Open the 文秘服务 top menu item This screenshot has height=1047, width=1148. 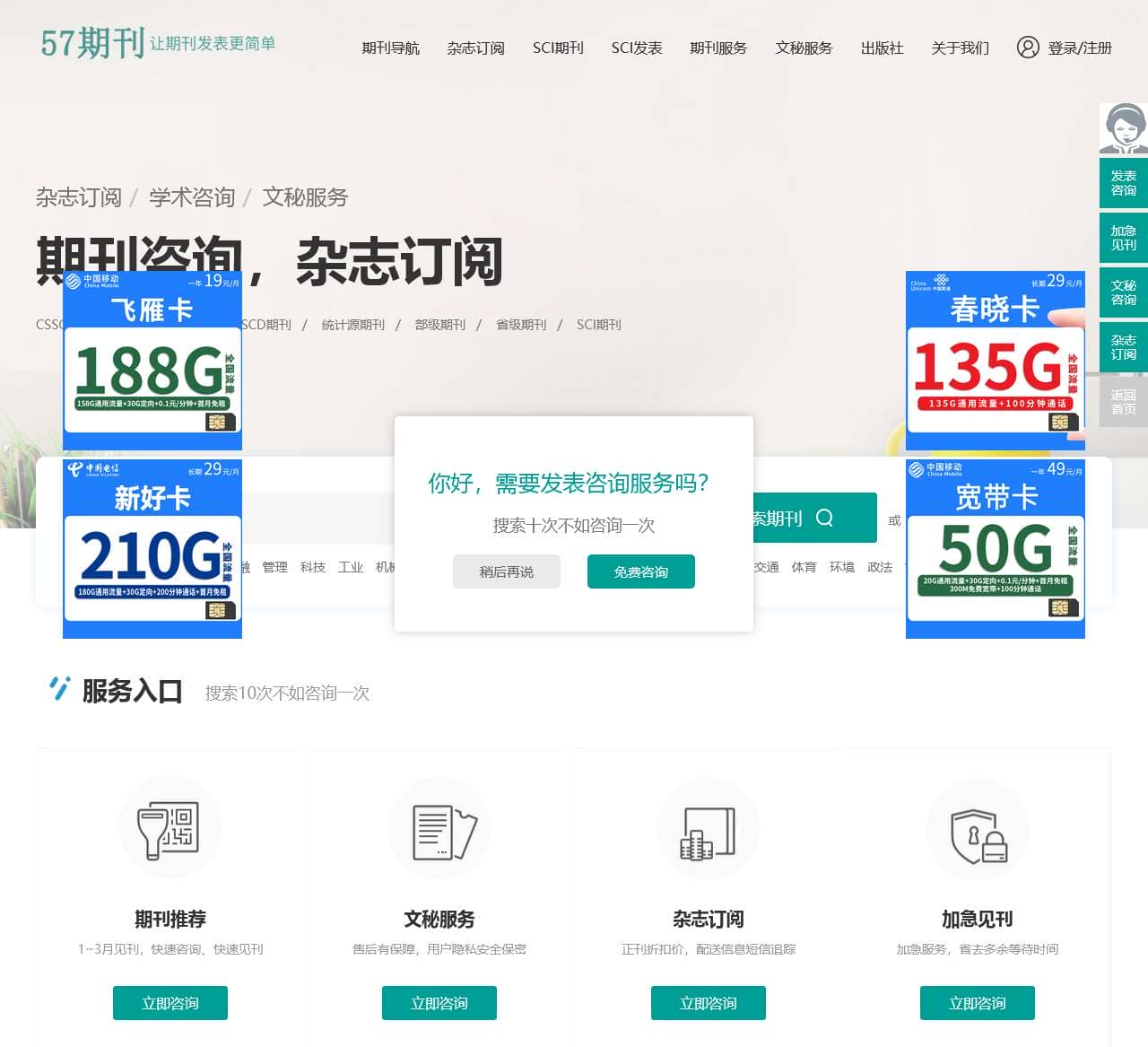(x=804, y=48)
